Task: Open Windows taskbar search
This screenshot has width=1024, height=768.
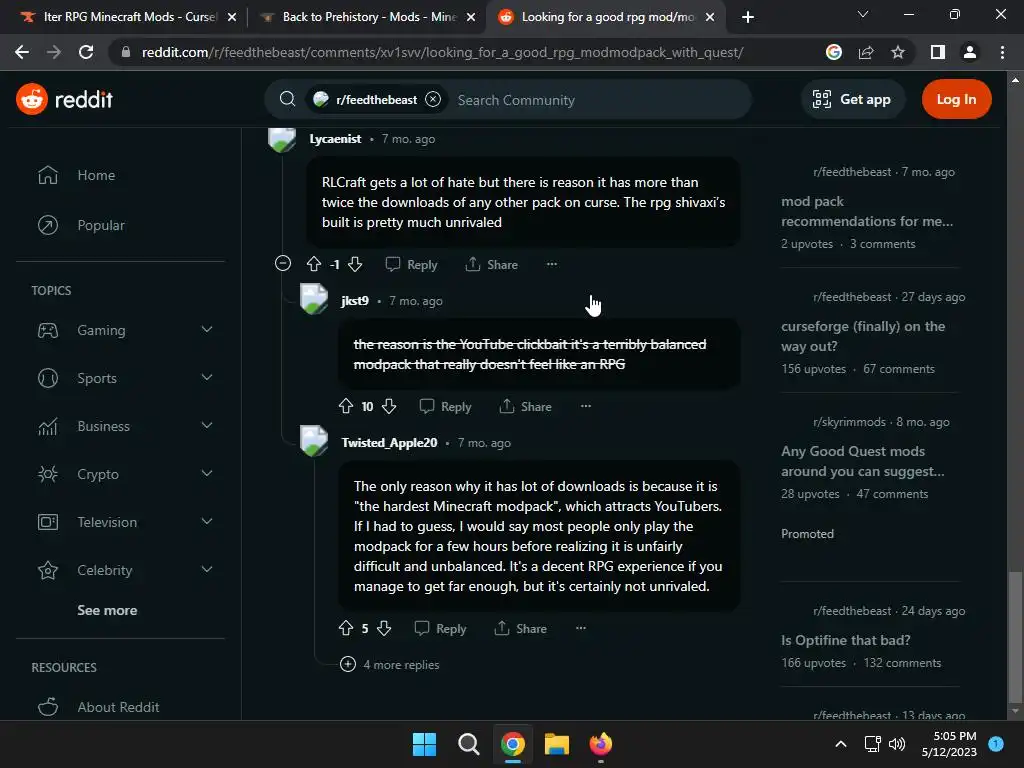Action: click(468, 744)
